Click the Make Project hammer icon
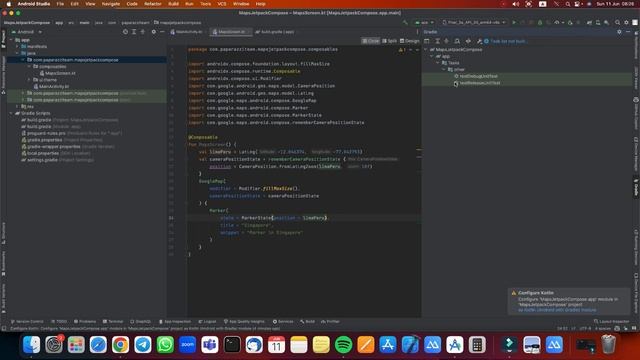The image size is (640, 360). (x=405, y=22)
